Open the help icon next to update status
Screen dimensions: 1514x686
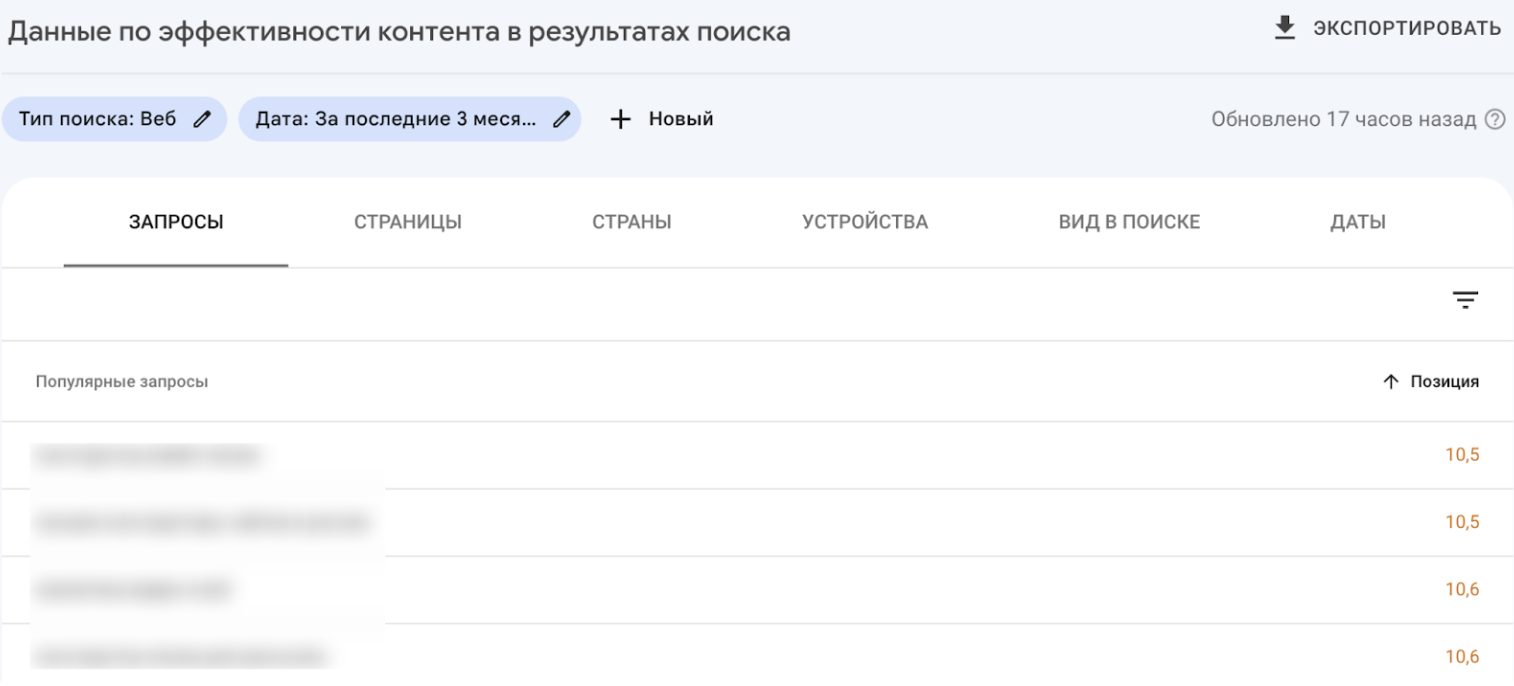(x=1494, y=120)
